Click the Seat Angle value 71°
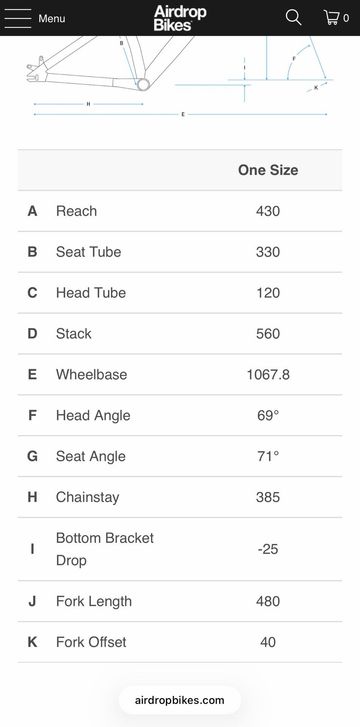 [268, 456]
